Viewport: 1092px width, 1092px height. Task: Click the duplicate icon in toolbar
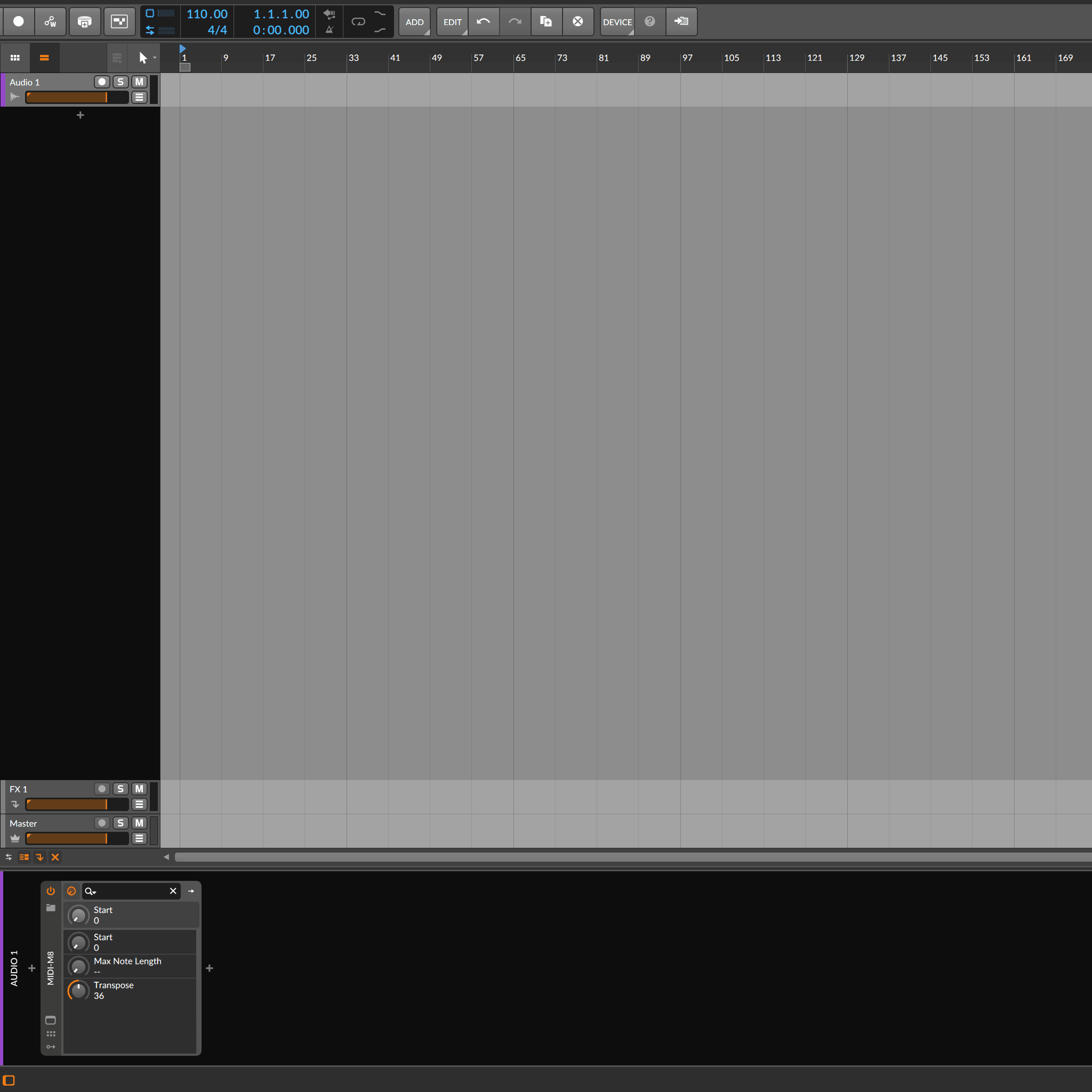coord(545,21)
